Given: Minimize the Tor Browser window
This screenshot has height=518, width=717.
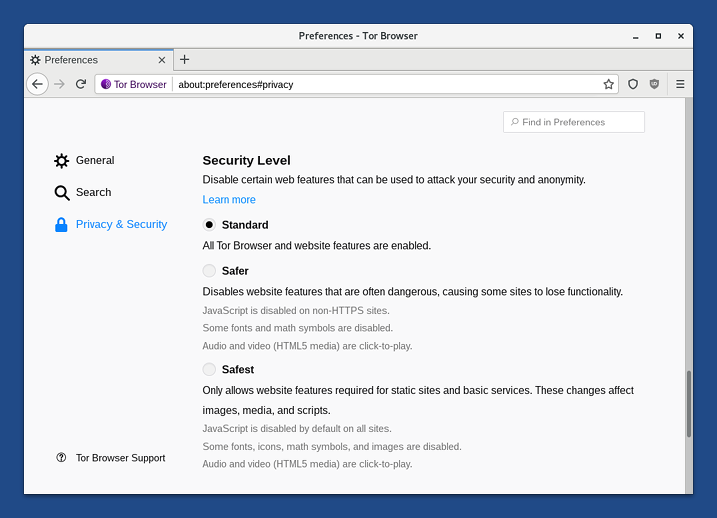Looking at the screenshot, I should point(636,36).
